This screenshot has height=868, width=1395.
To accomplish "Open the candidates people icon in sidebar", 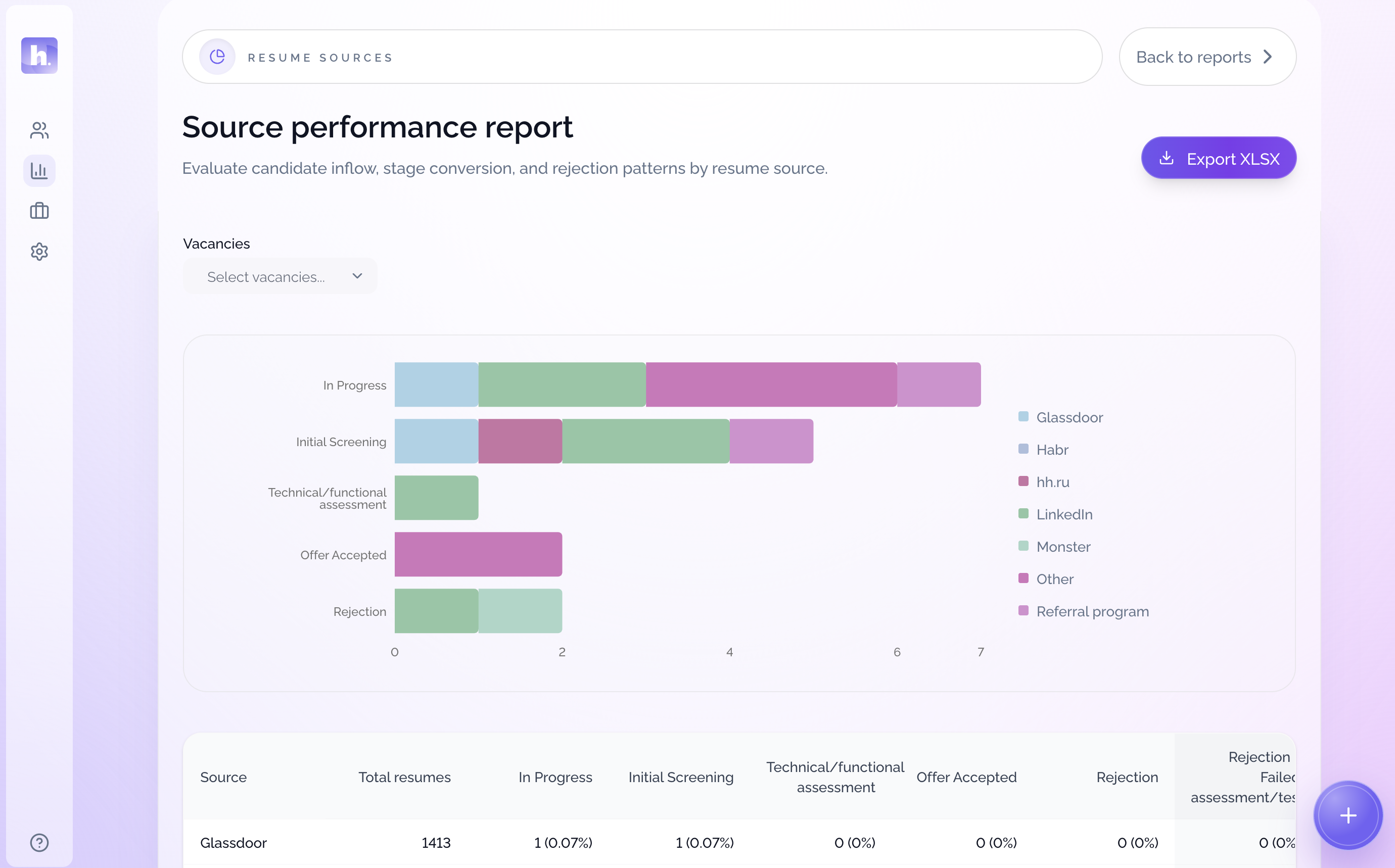I will pyautogui.click(x=39, y=130).
